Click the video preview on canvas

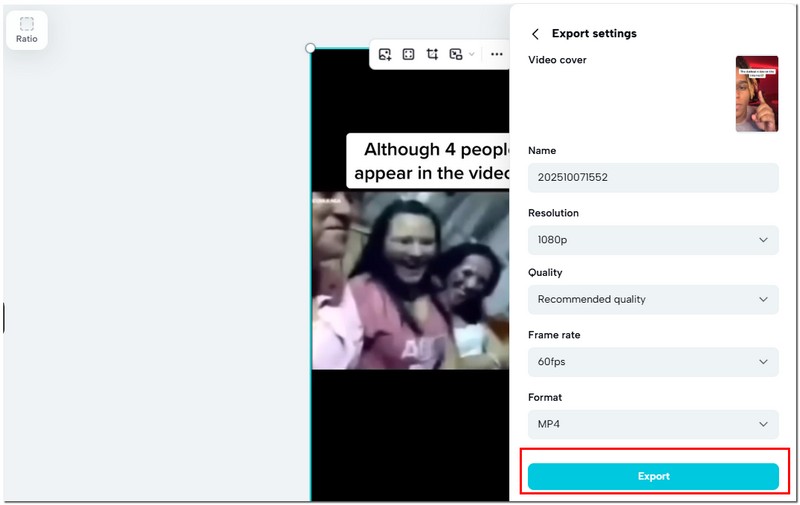[410, 280]
